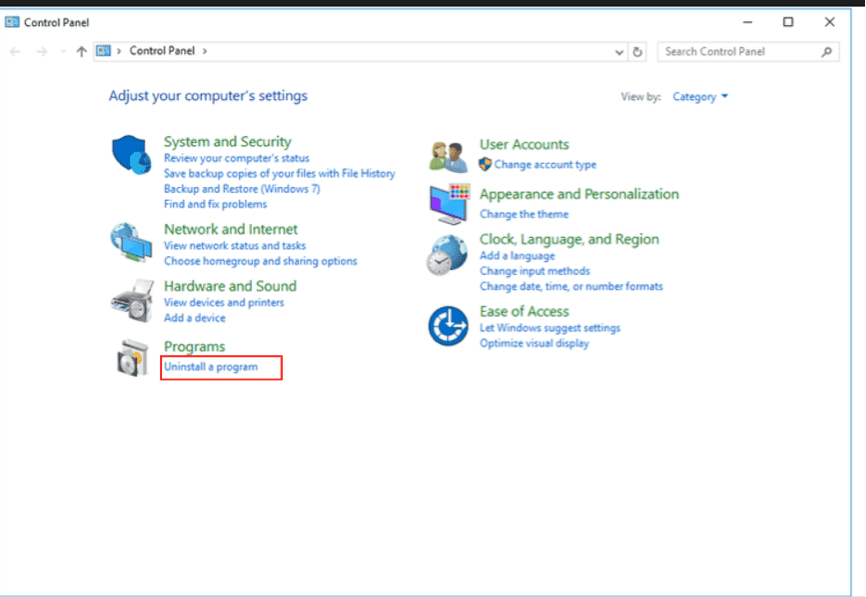
Task: Refresh the Control Panel address bar
Action: [x=639, y=51]
